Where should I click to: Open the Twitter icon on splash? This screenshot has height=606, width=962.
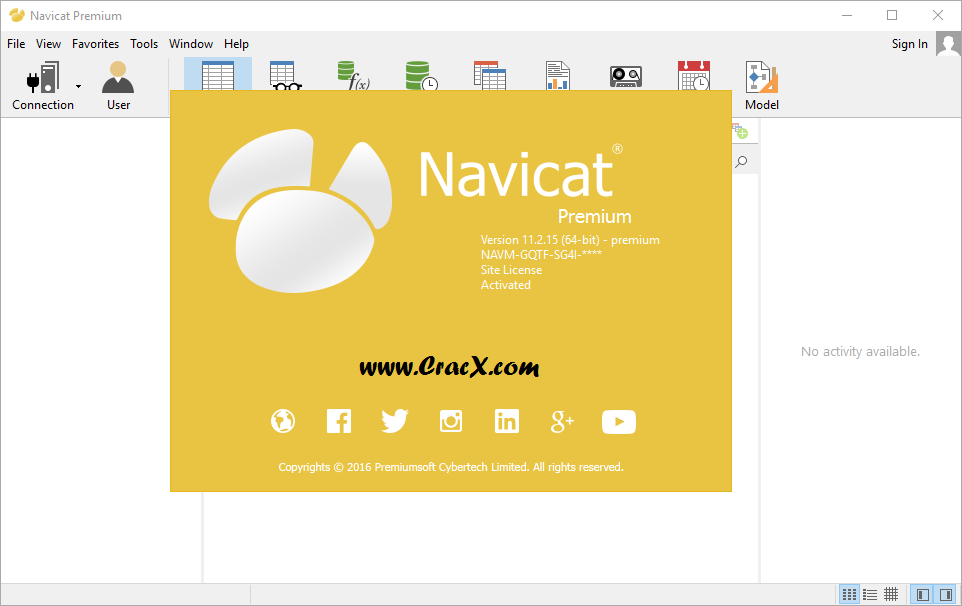(394, 421)
